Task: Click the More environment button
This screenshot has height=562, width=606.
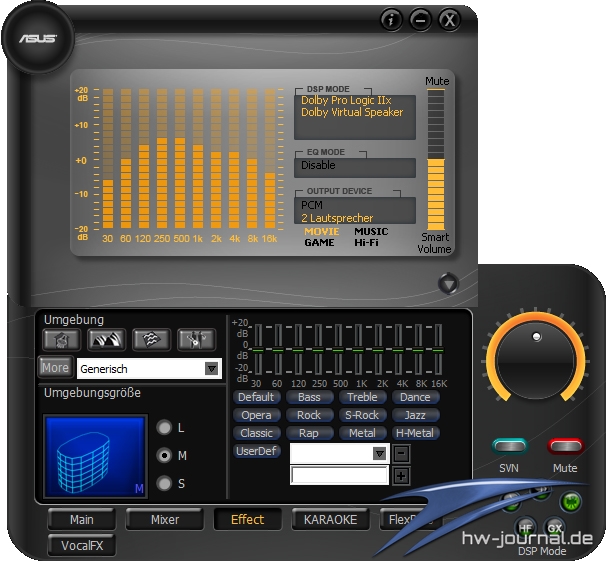Action: (55, 367)
